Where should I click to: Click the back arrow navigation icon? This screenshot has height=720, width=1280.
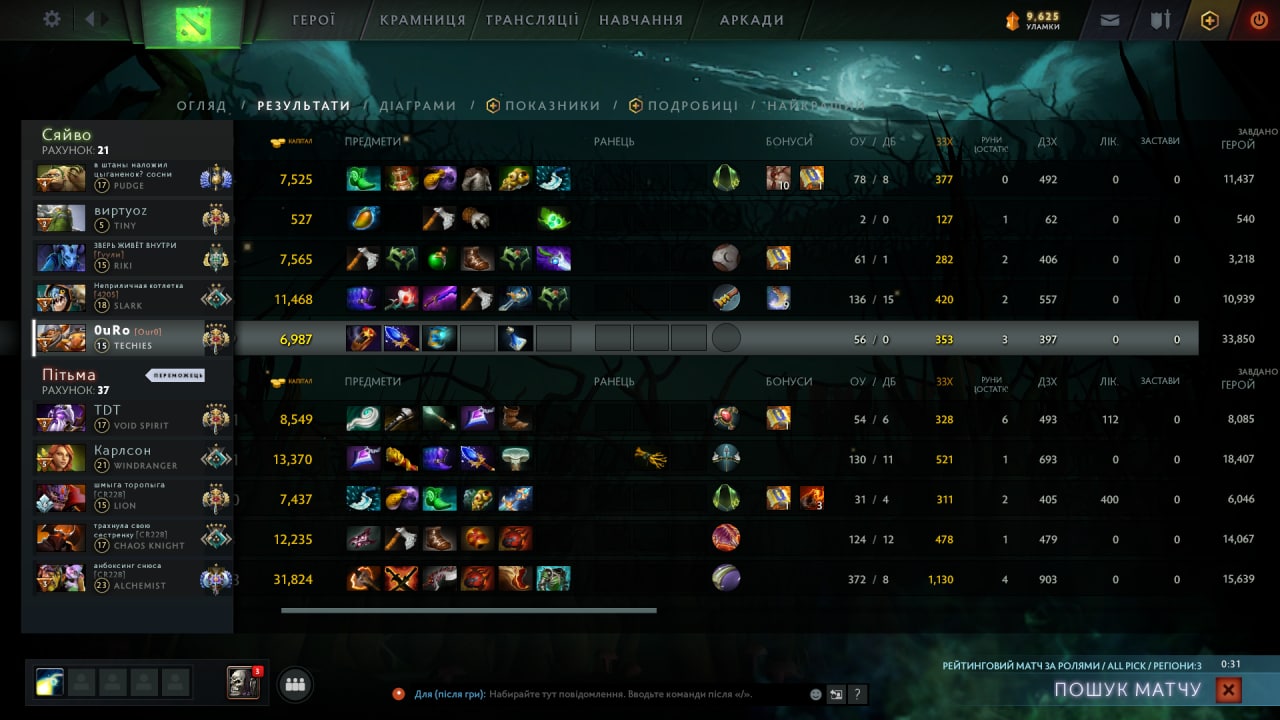90,19
